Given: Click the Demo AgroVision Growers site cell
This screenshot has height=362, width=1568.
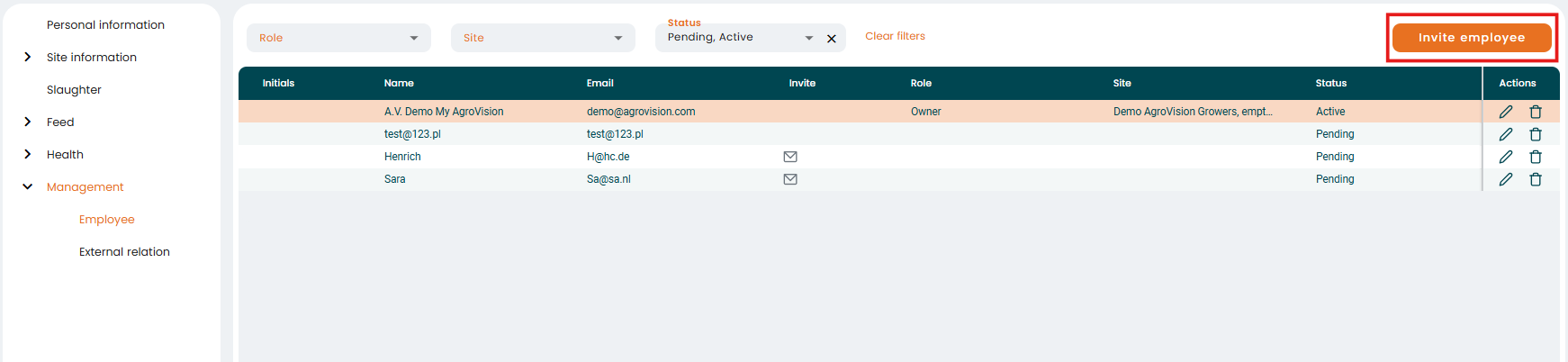Looking at the screenshot, I should click(1193, 112).
